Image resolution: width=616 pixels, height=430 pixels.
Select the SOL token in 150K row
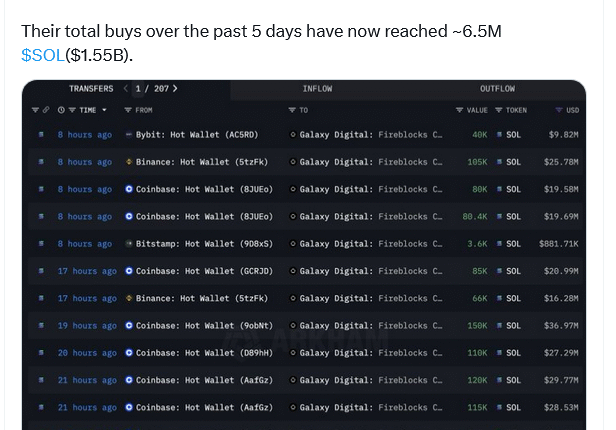click(512, 326)
